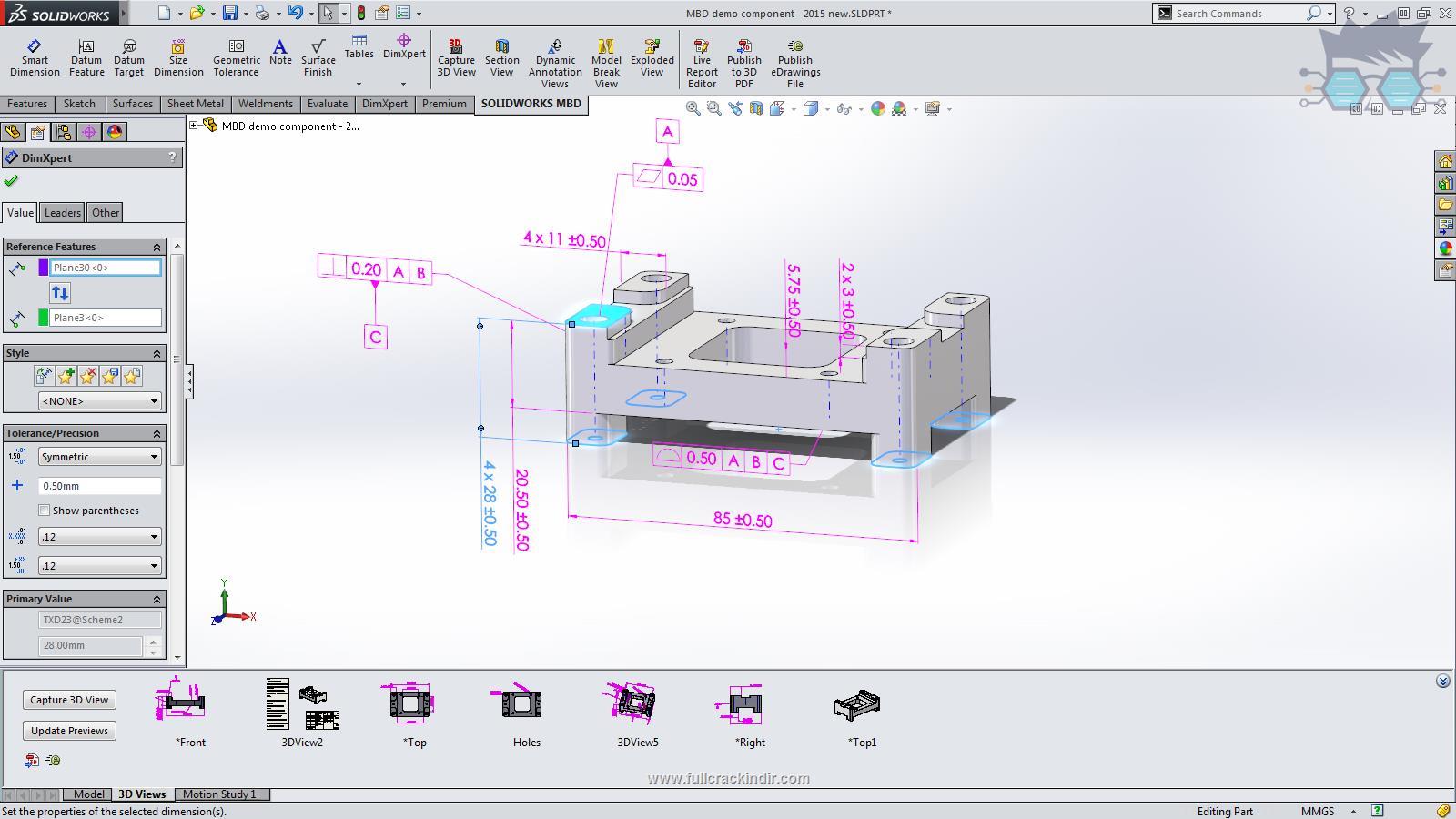This screenshot has width=1456, height=819.
Task: Click the Capture 3D View ribbon icon
Action: 456,58
